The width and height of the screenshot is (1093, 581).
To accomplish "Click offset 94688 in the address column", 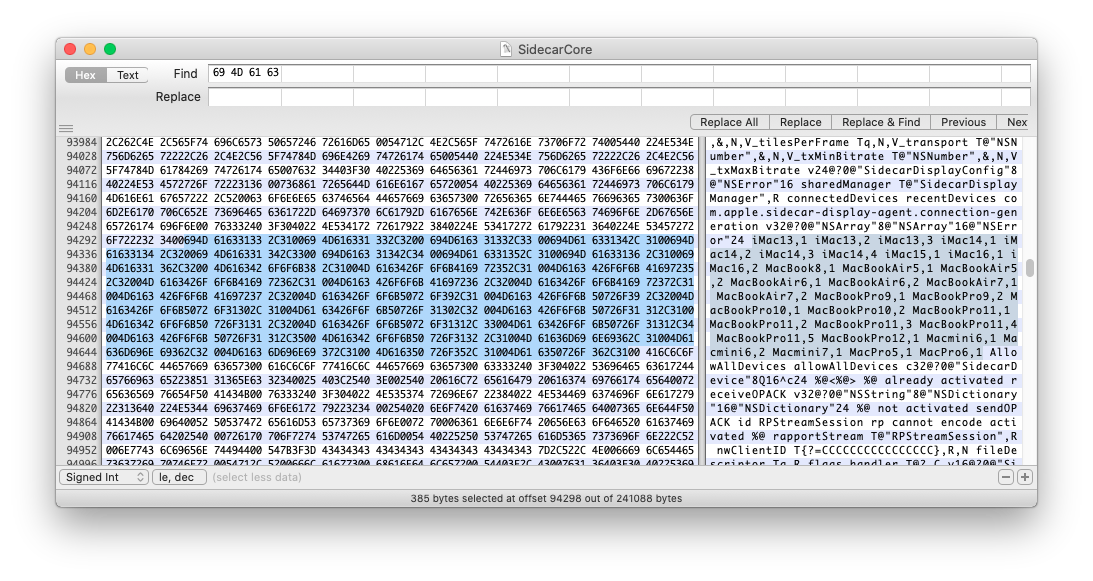I will click(82, 366).
